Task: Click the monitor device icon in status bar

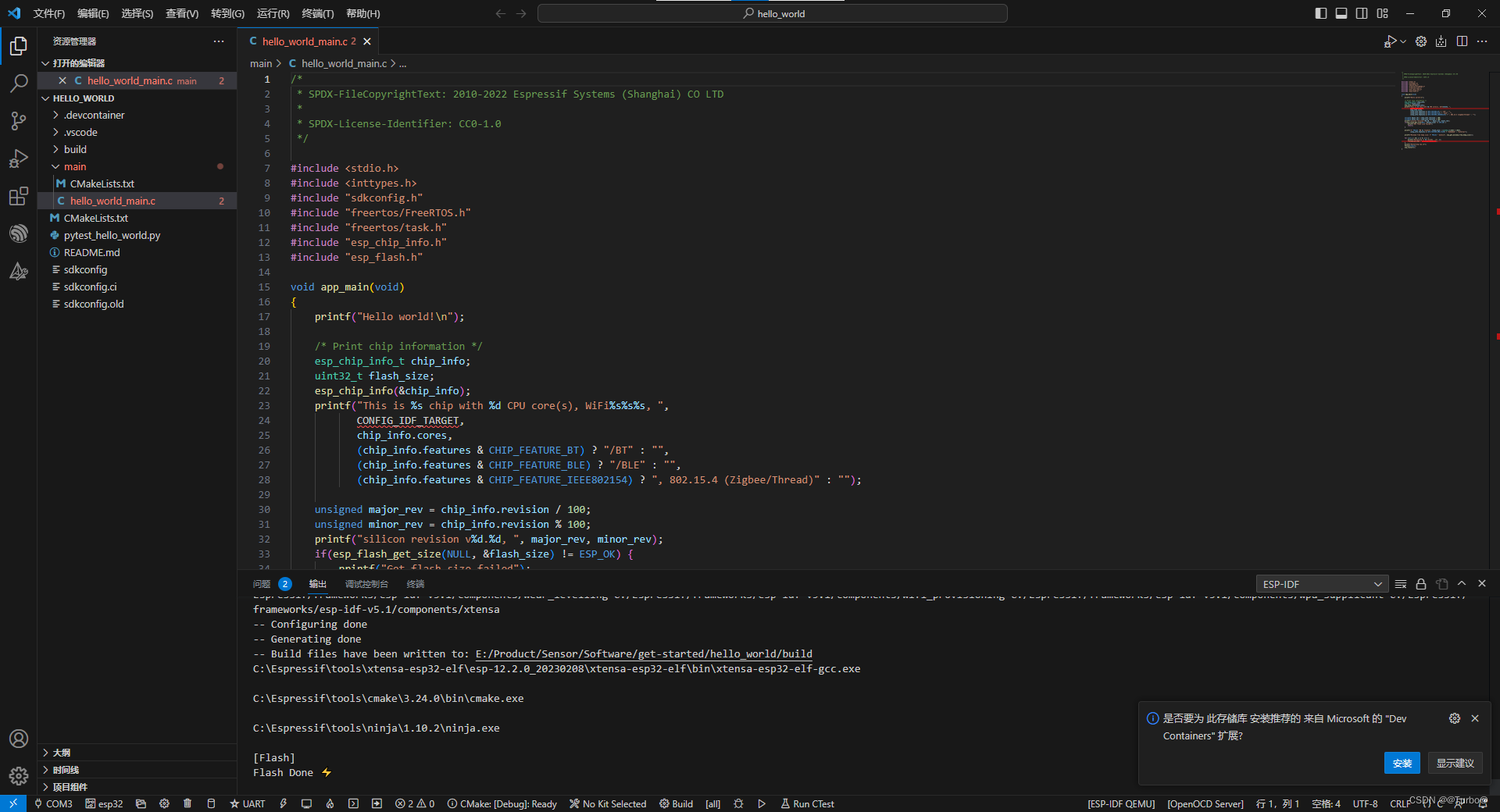Action: click(306, 803)
